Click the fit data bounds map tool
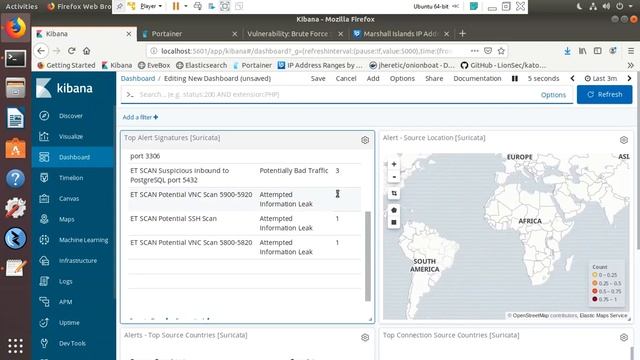Image resolution: width=640 pixels, height=360 pixels. [x=394, y=193]
